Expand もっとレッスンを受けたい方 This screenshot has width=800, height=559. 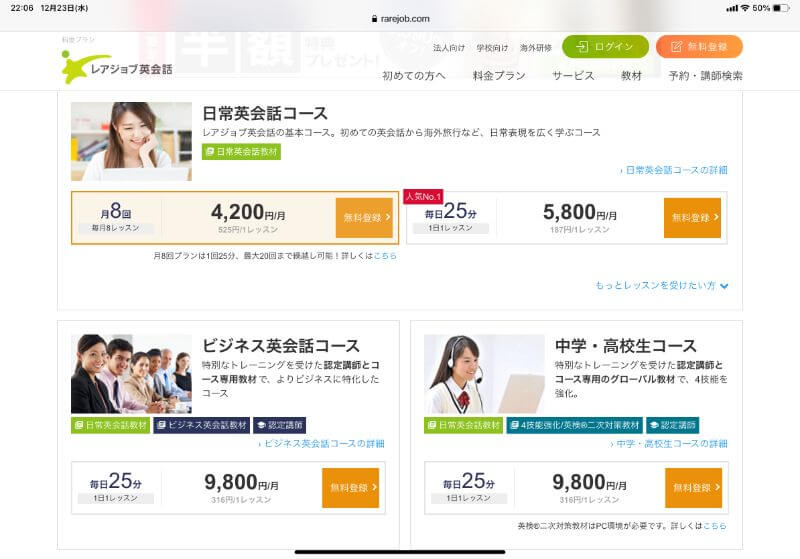click(662, 286)
